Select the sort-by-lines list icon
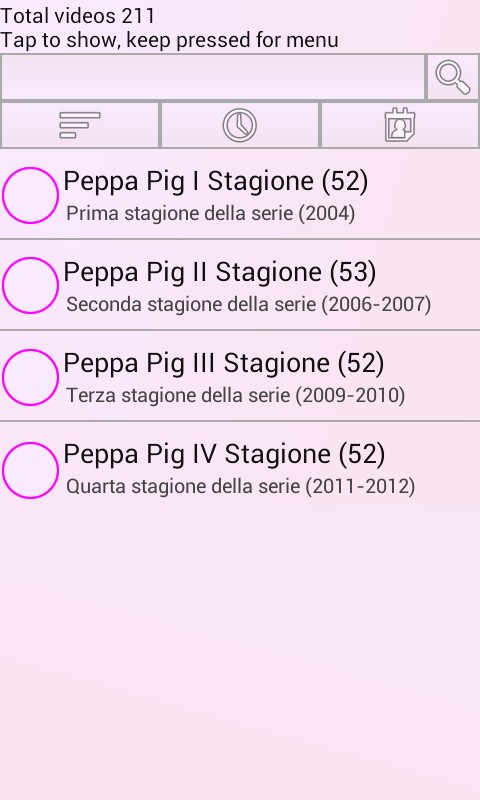Image resolution: width=480 pixels, height=800 pixels. pos(80,125)
